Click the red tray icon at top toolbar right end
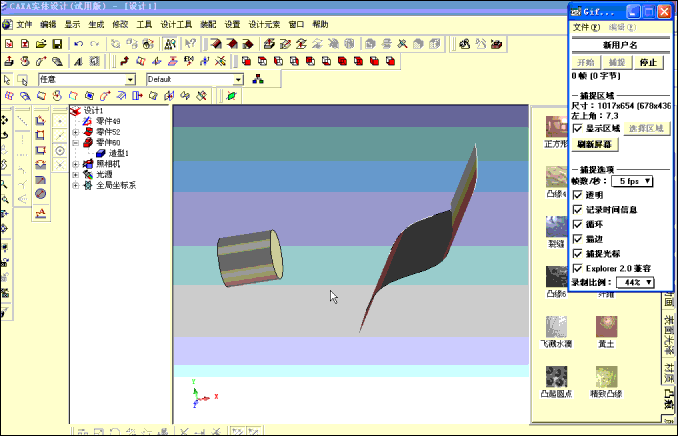 pyautogui.click(x=497, y=44)
